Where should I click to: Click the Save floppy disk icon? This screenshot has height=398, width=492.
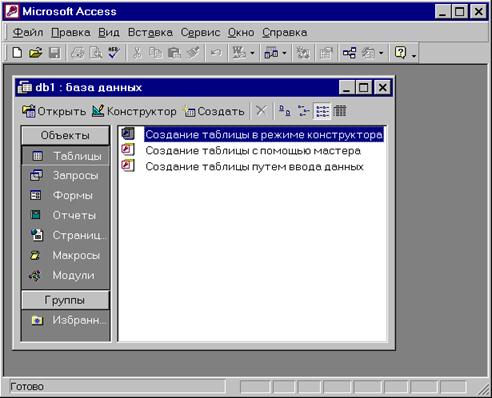(x=54, y=53)
